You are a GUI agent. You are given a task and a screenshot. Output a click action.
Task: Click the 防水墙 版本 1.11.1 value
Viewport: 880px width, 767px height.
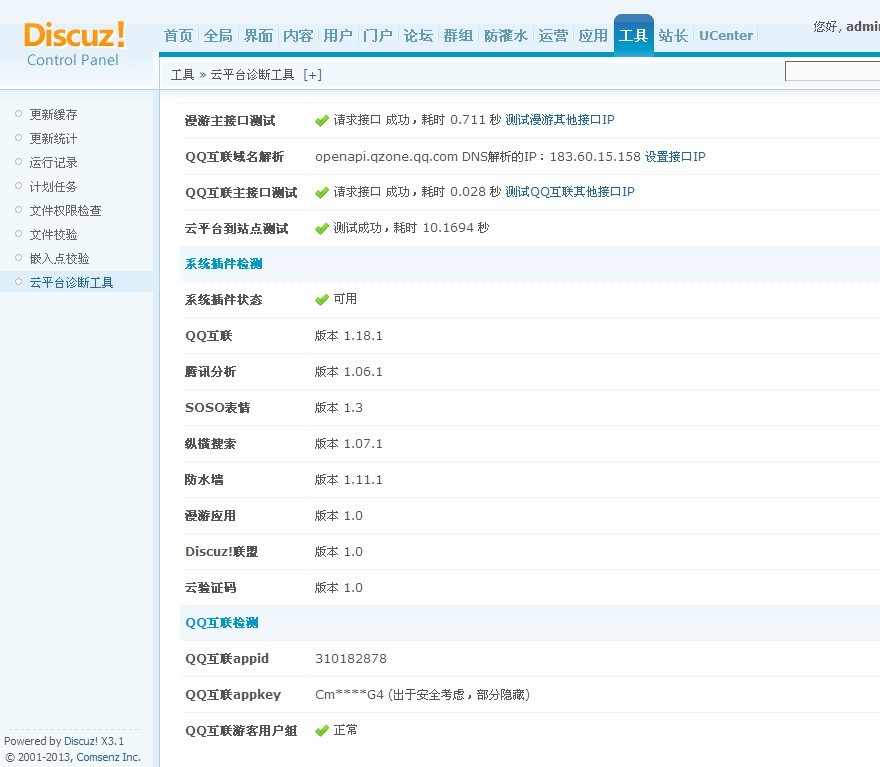click(349, 480)
